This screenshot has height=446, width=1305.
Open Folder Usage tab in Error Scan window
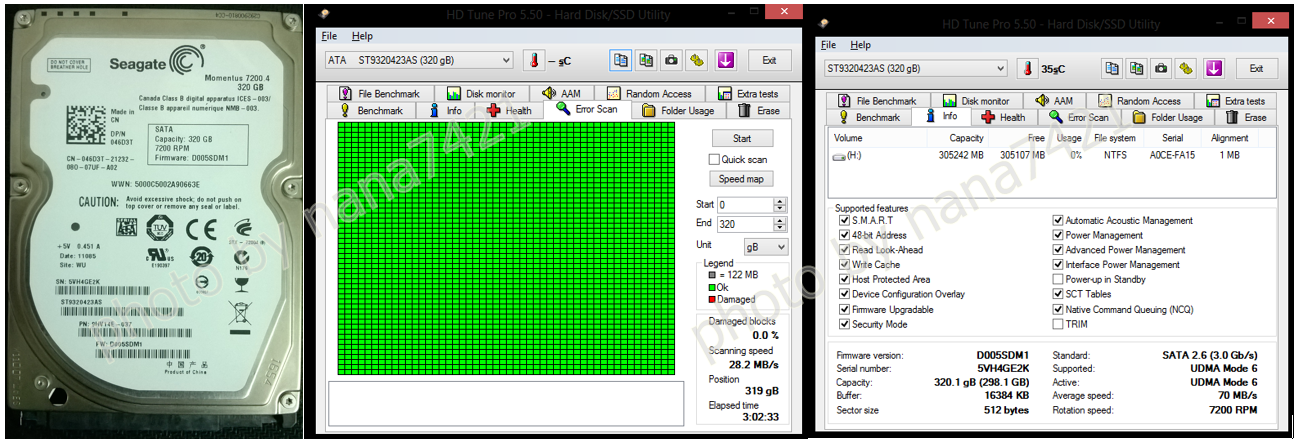[x=678, y=111]
